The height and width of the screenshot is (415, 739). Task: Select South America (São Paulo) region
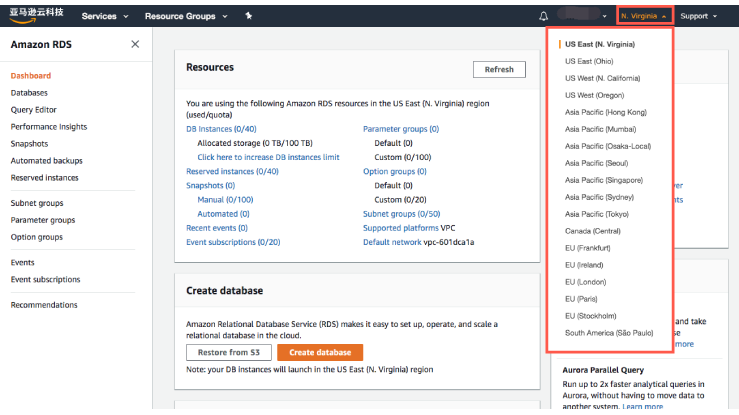click(x=609, y=332)
